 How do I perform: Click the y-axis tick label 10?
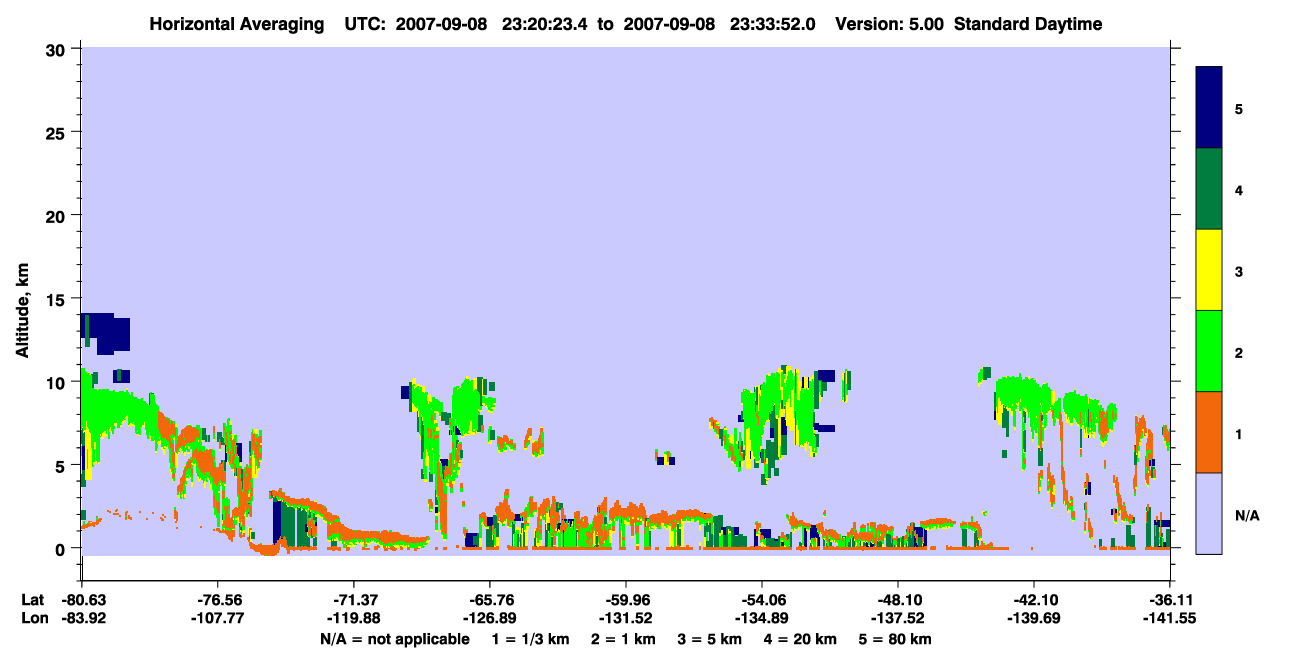click(x=58, y=382)
